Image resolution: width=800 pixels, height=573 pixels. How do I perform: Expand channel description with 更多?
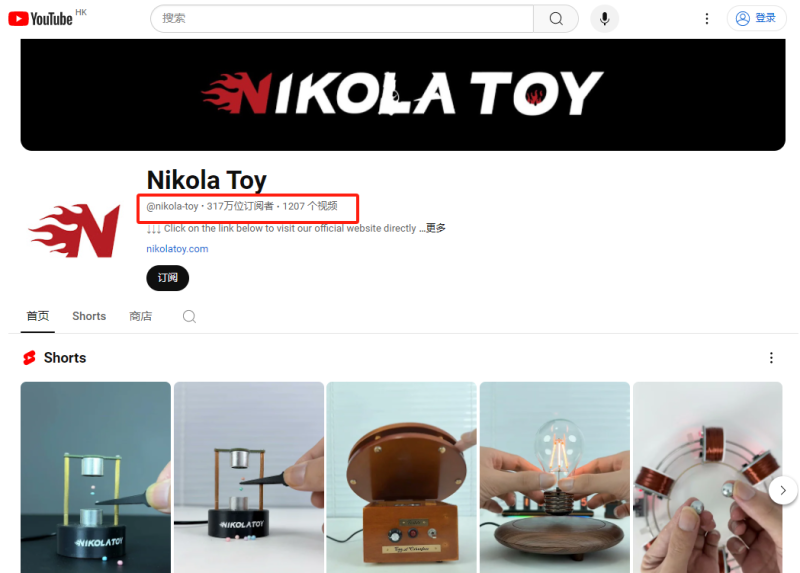click(435, 228)
